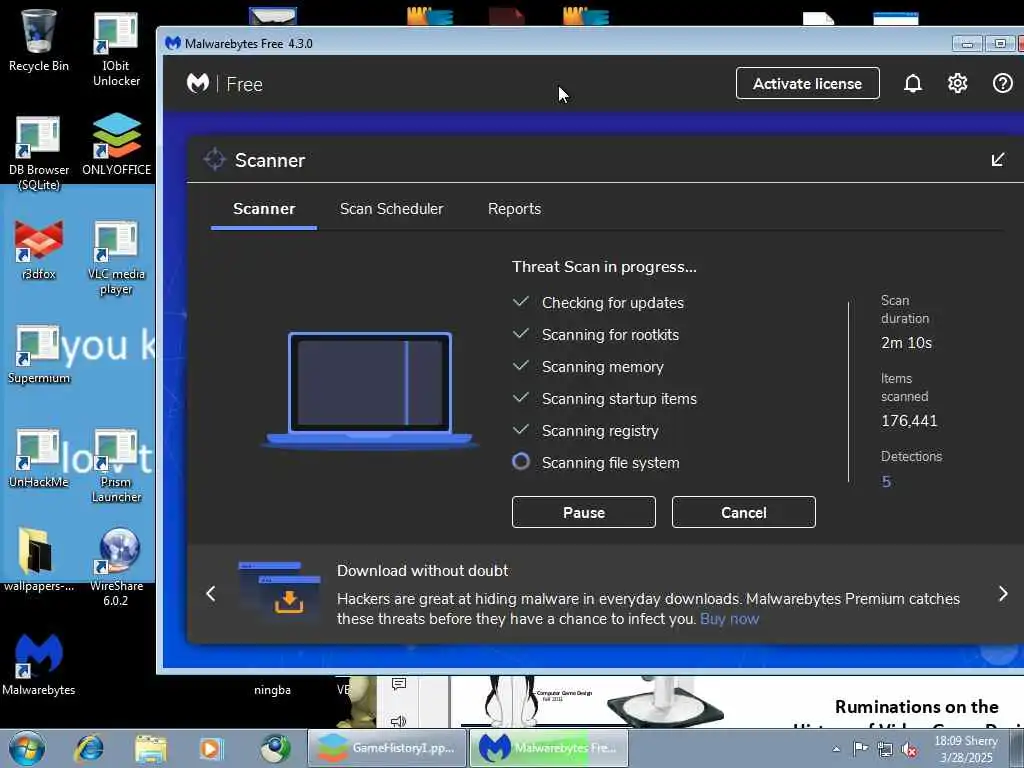Switch to GameHistory1 taskbar window

click(x=387, y=748)
